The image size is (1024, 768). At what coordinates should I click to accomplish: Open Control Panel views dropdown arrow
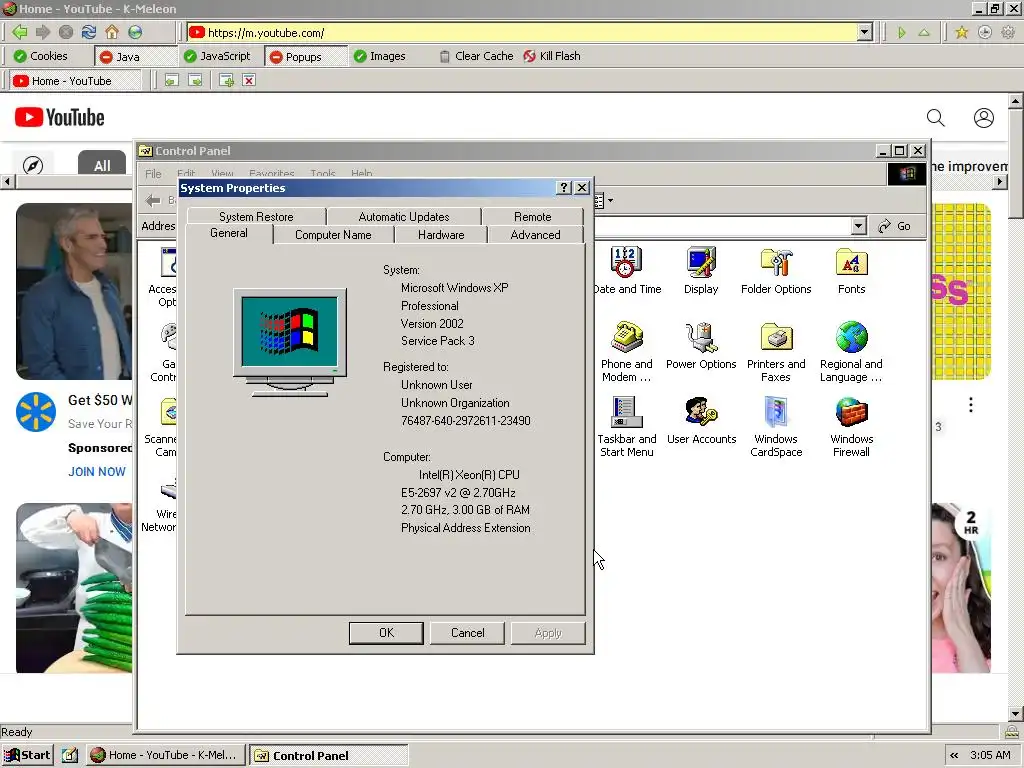[x=611, y=200]
